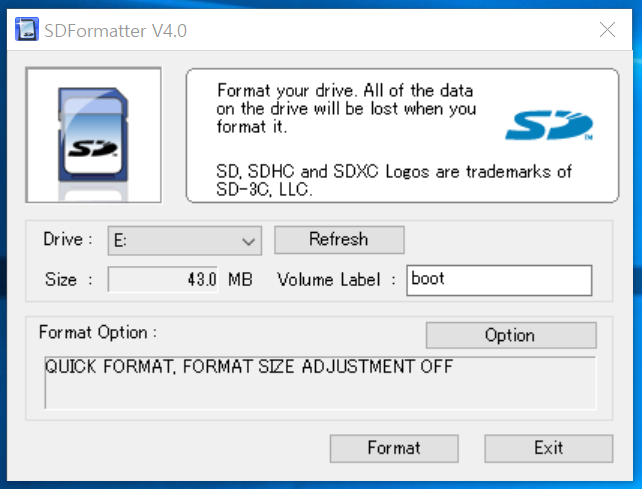Click the MB unit label
Image resolution: width=642 pixels, height=489 pixels.
pyautogui.click(x=240, y=280)
